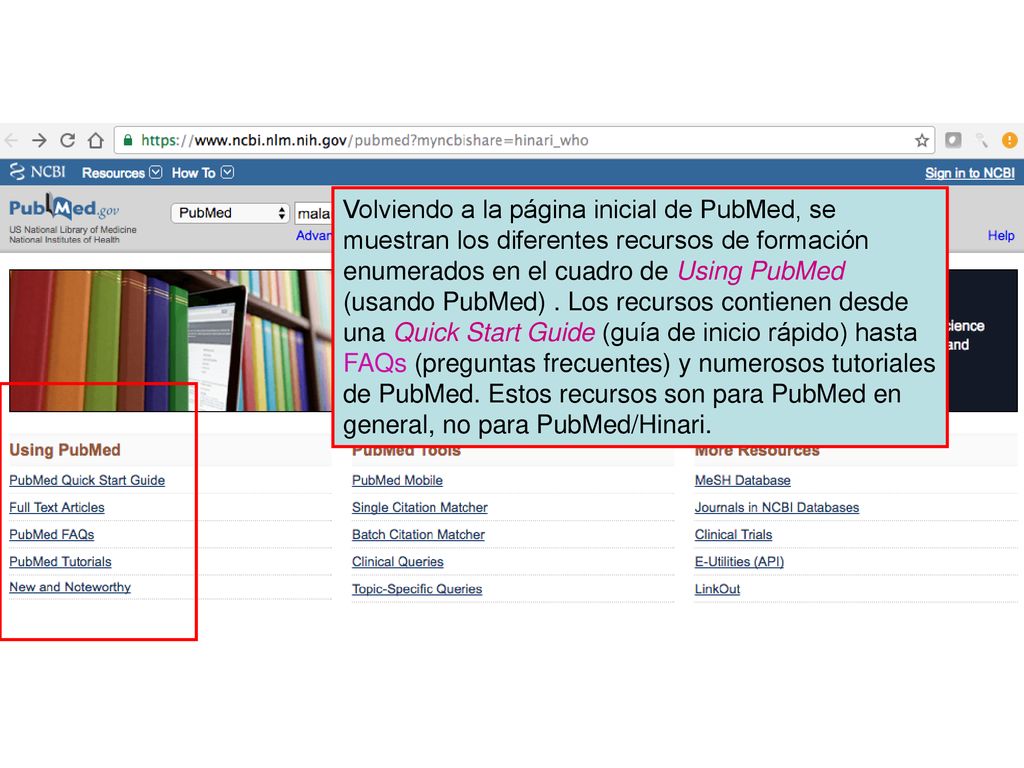Click 'US National Library of Medicine' text
1024x768 pixels.
(73, 230)
